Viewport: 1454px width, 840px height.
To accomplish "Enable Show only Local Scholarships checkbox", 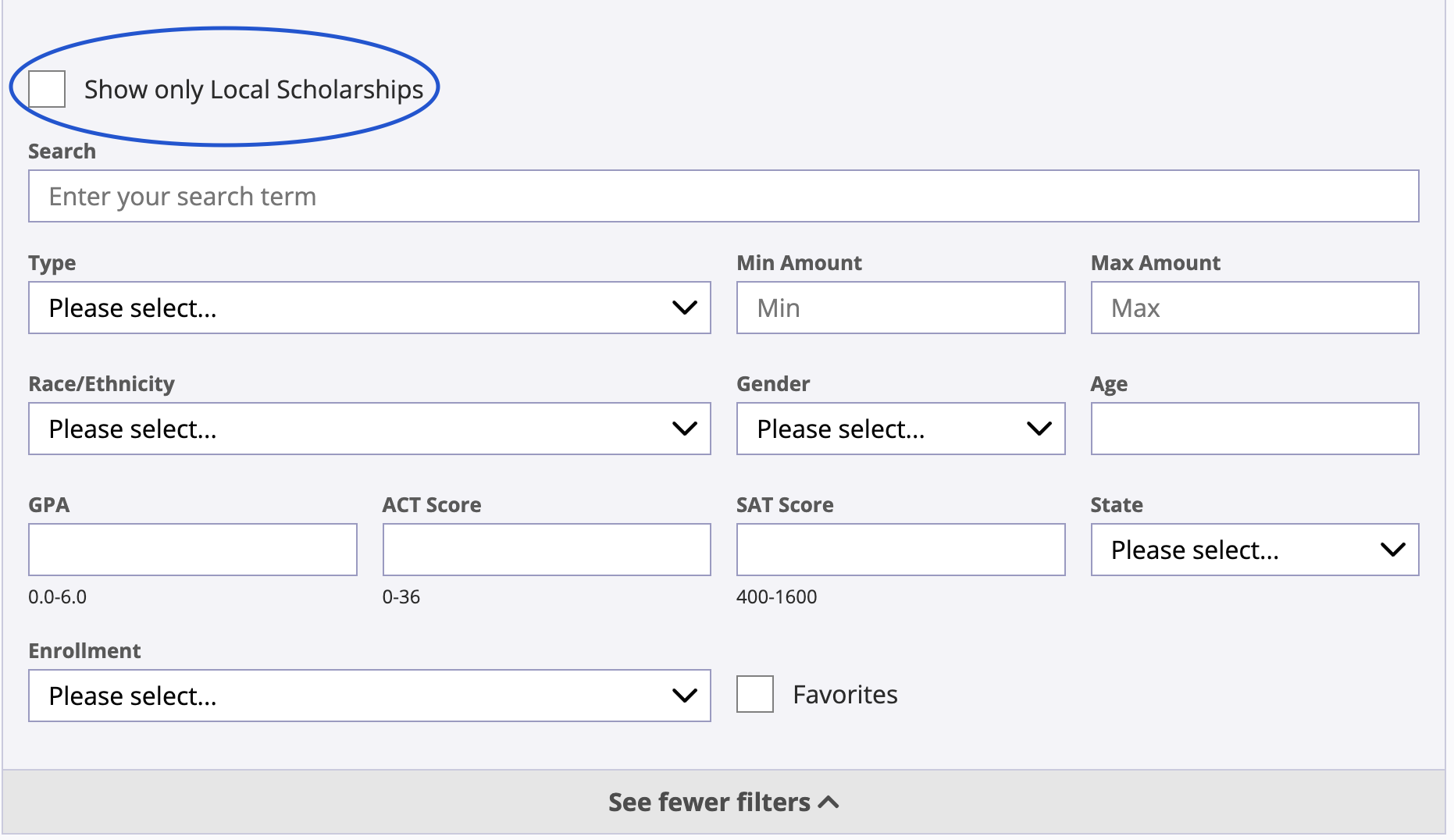I will (x=47, y=89).
